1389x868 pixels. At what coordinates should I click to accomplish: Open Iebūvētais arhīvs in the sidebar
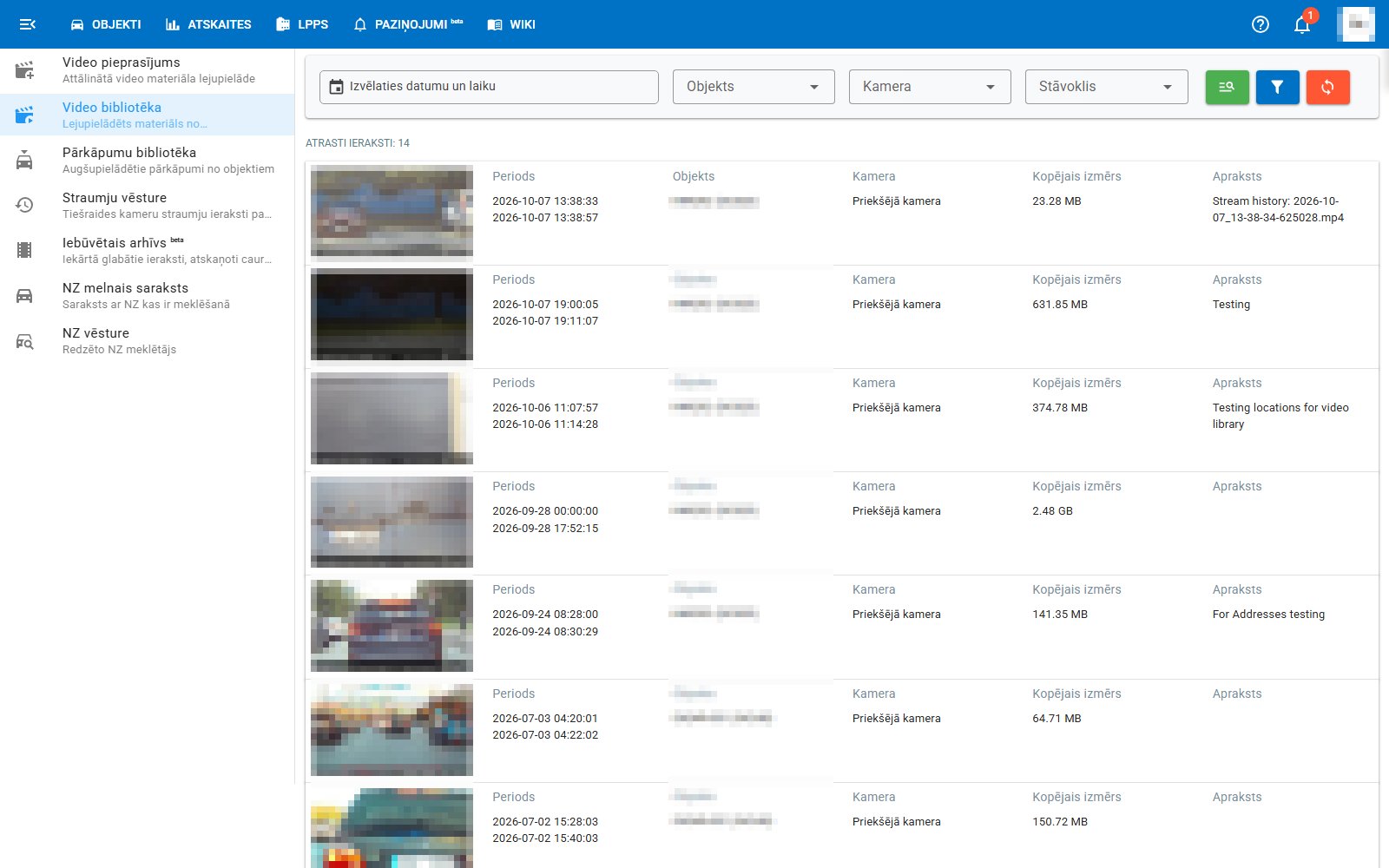click(x=148, y=251)
